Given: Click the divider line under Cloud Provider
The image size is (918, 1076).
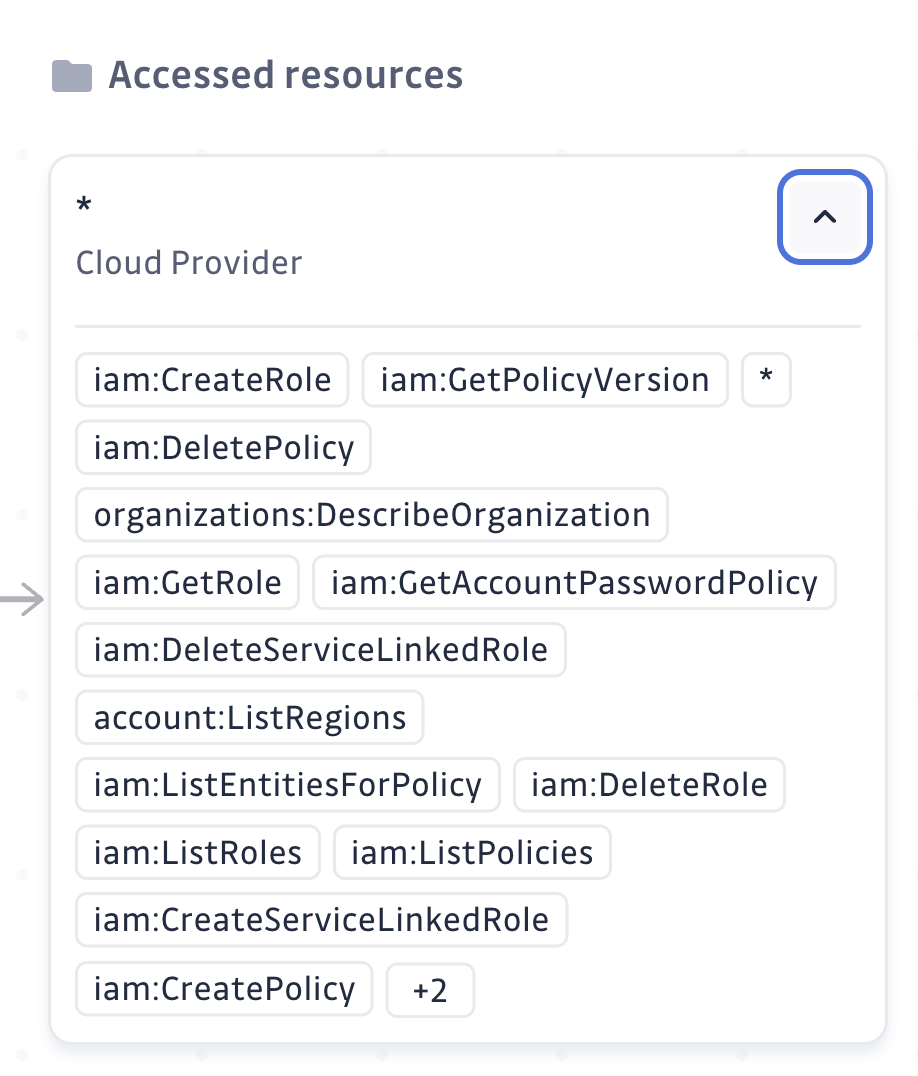Looking at the screenshot, I should tap(468, 324).
